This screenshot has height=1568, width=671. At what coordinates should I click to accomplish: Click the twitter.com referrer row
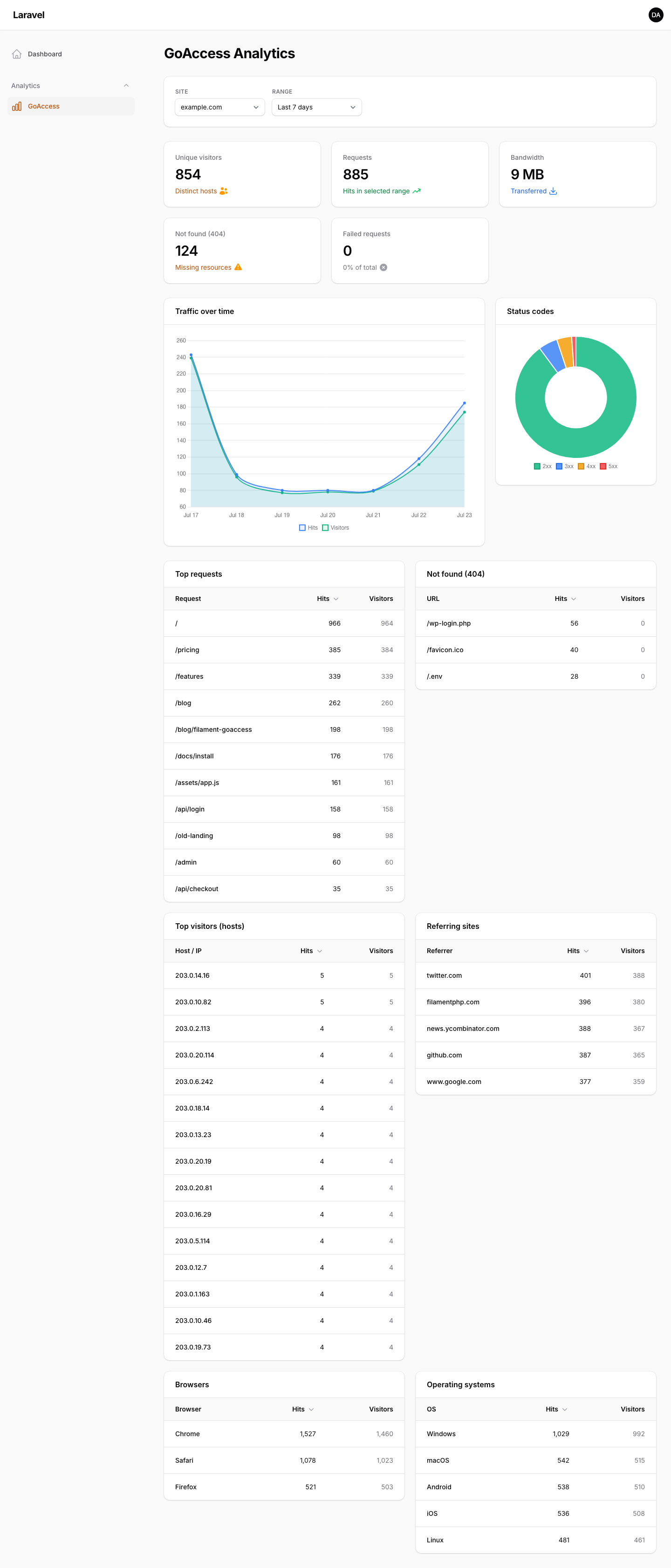(535, 975)
